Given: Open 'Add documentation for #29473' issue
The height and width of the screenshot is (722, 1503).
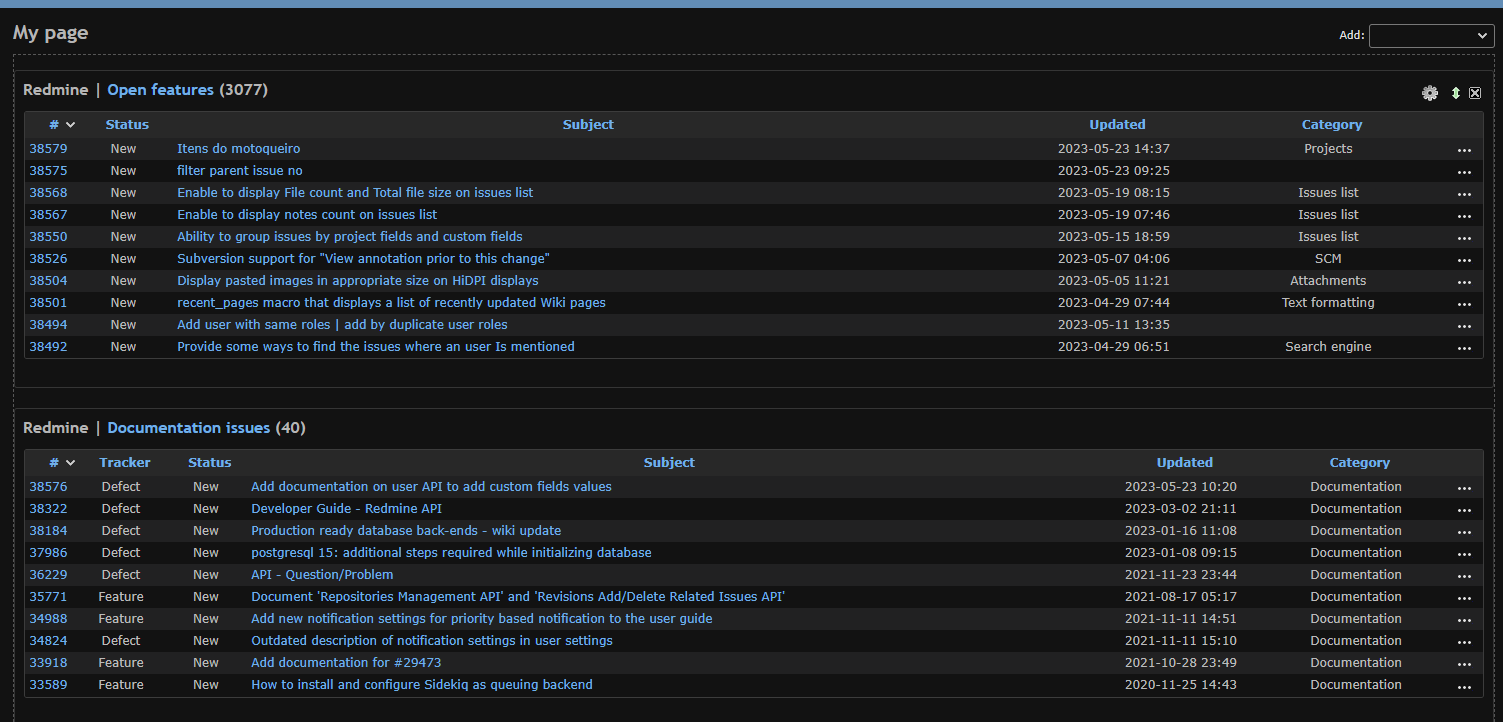Looking at the screenshot, I should 346,663.
